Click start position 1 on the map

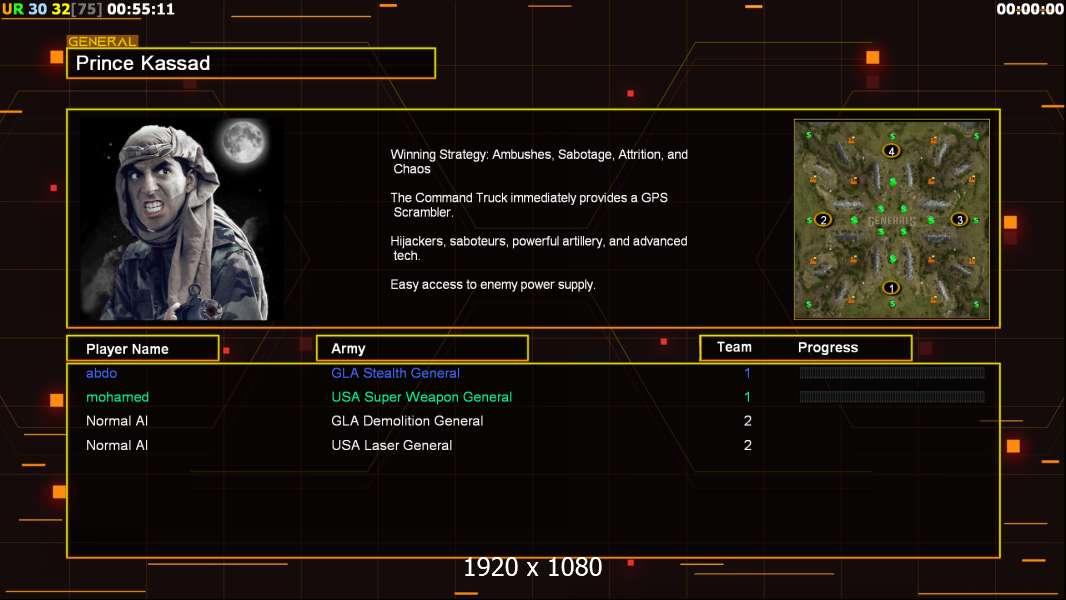coord(891,288)
